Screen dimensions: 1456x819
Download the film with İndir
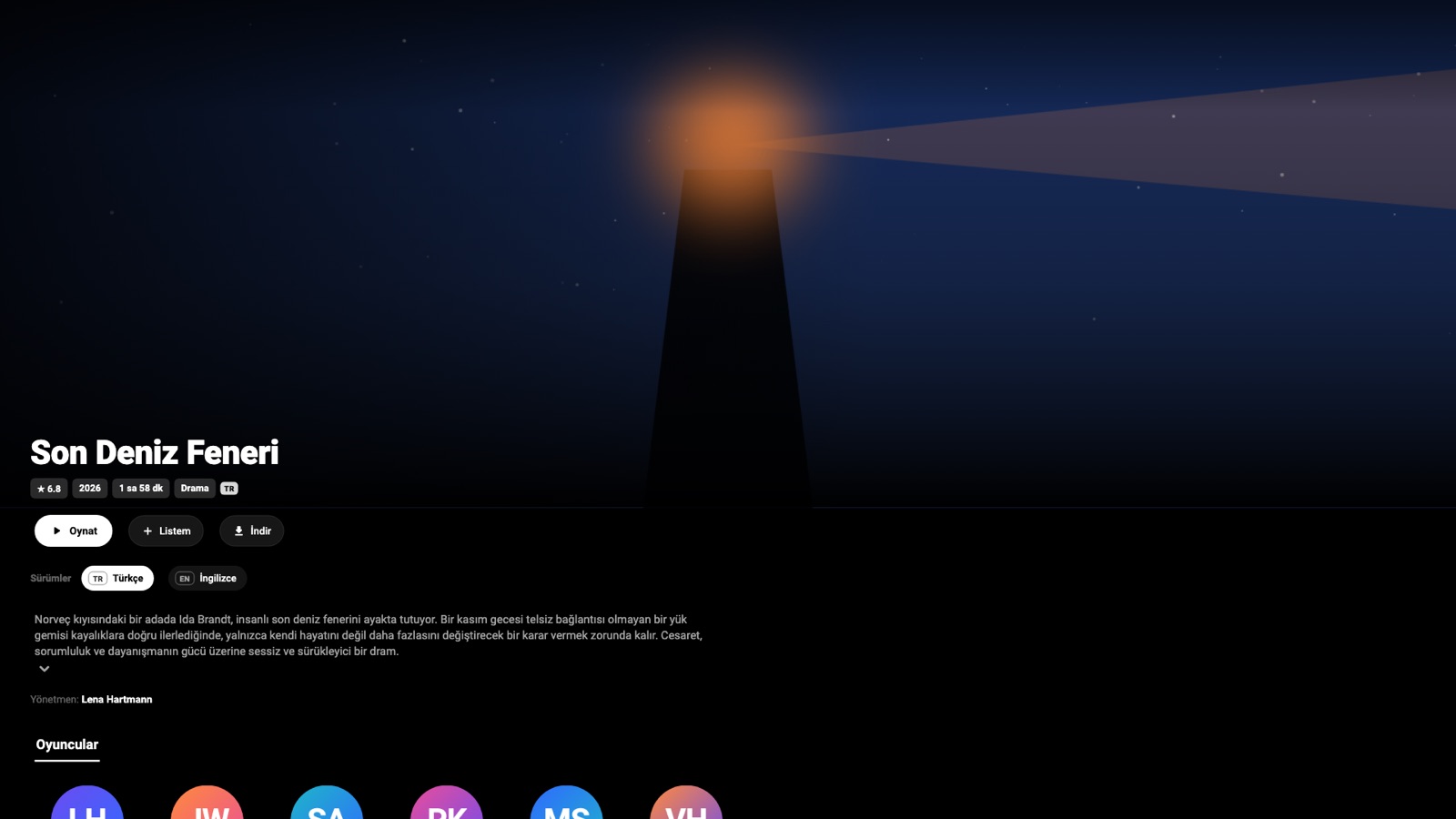[x=252, y=531]
